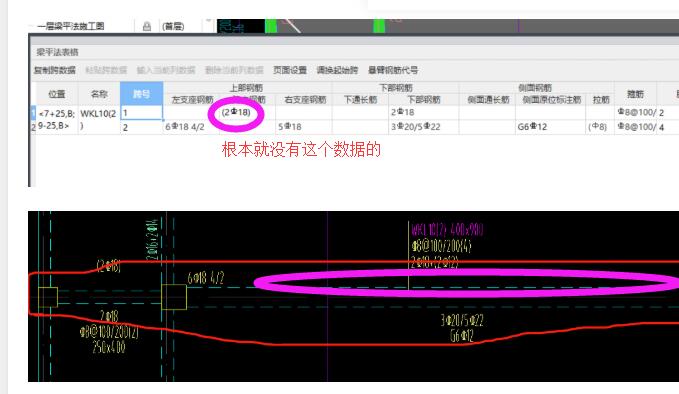Click the 侧面钢筋 group header
Screen dimensions: 679x394
click(536, 88)
